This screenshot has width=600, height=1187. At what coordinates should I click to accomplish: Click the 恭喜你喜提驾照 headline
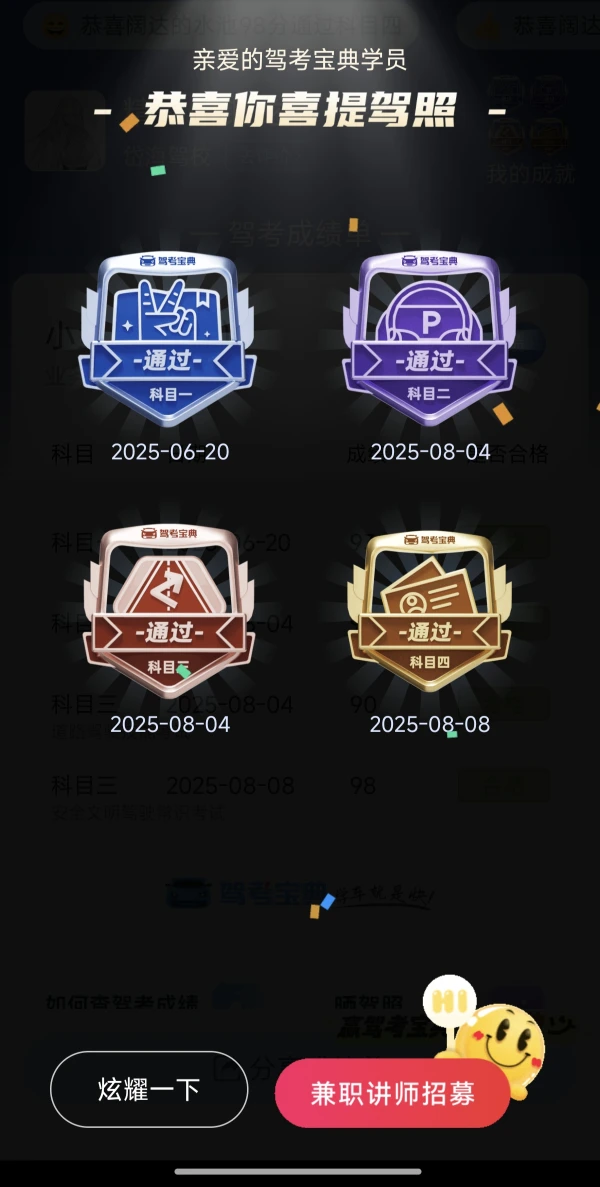[x=300, y=111]
